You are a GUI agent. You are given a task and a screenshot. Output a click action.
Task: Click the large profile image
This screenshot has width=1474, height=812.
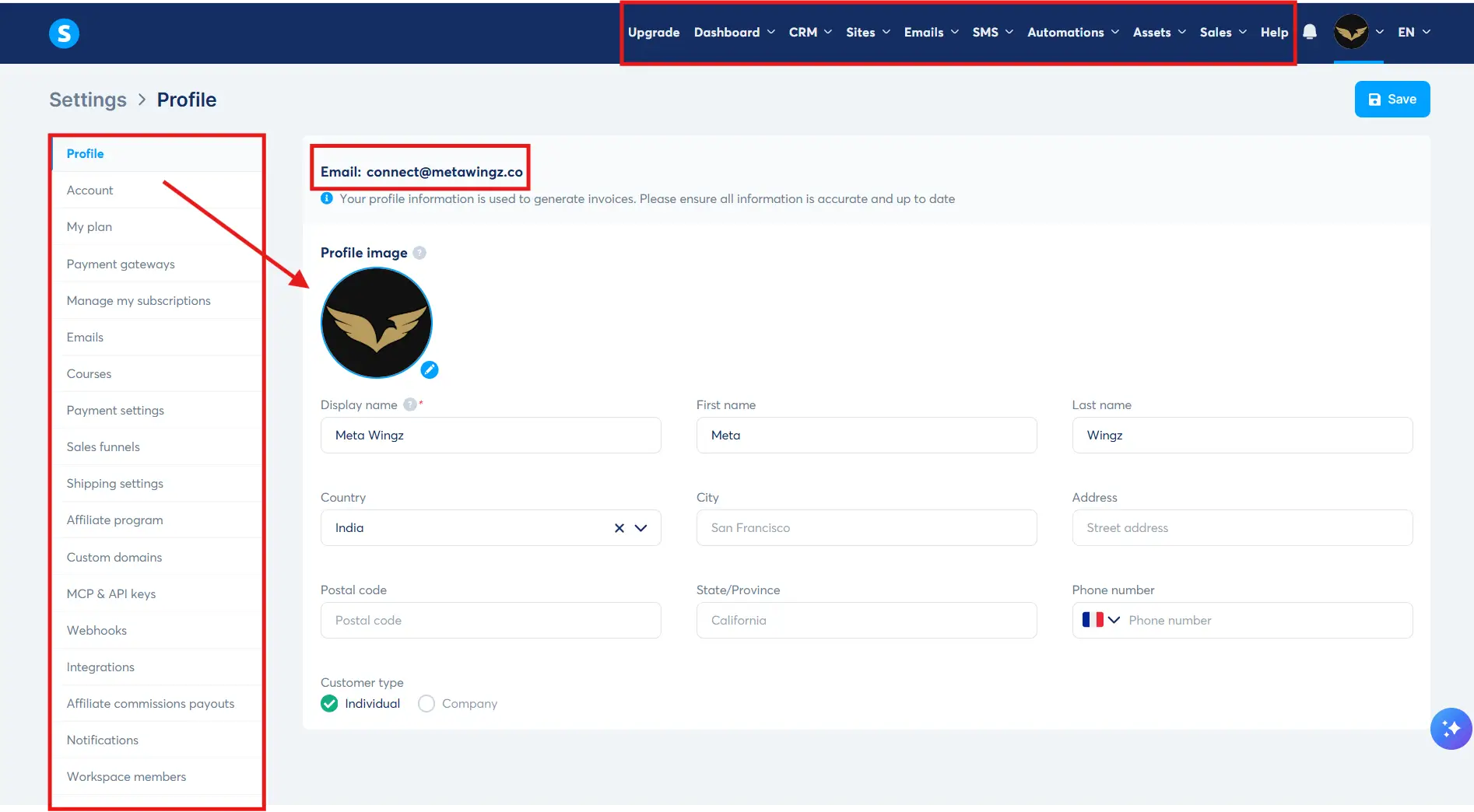[377, 323]
